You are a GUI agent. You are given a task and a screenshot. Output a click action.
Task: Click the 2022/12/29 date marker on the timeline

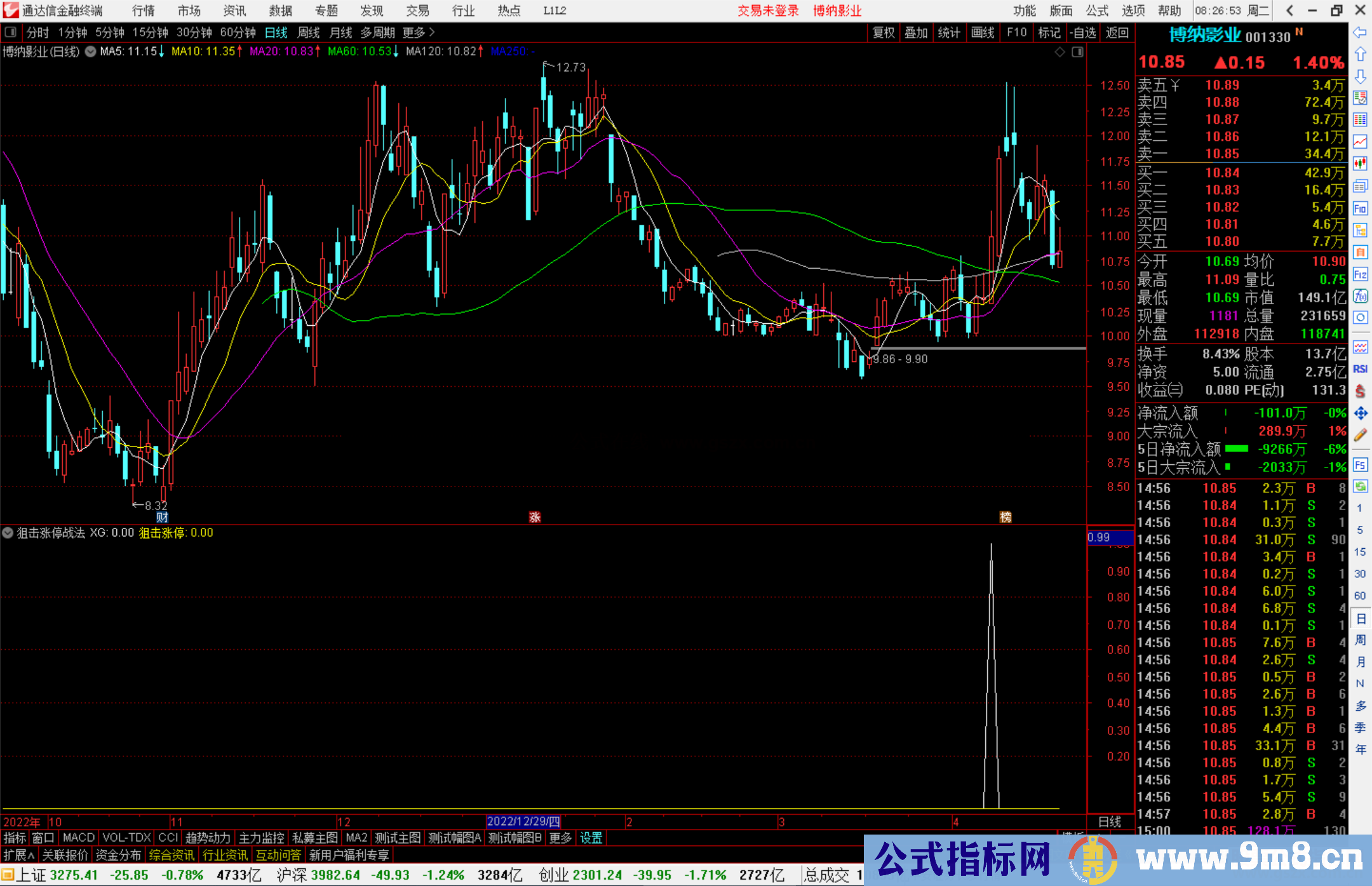tap(523, 821)
